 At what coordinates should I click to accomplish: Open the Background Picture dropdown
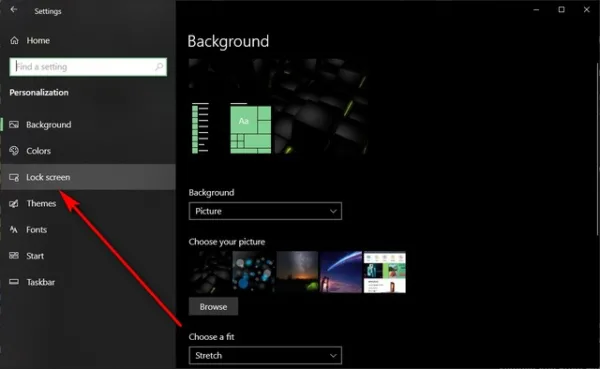tap(265, 211)
